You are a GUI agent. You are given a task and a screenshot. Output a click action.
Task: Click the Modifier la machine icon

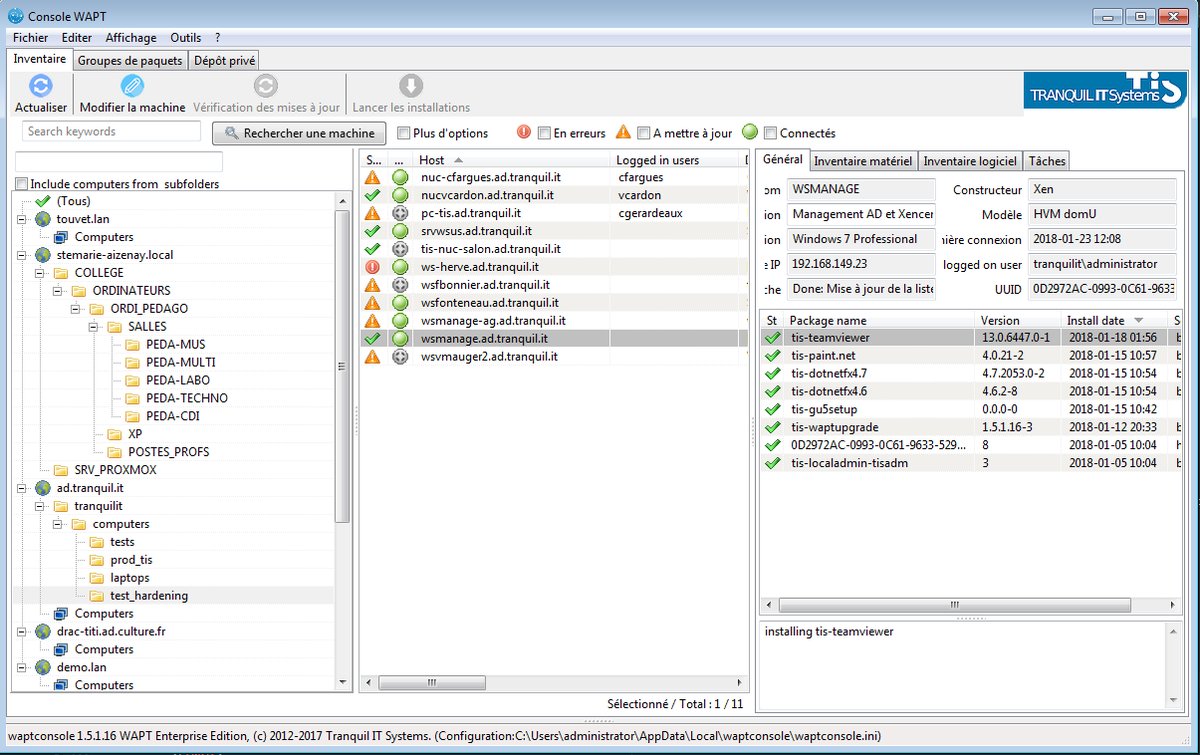point(132,86)
